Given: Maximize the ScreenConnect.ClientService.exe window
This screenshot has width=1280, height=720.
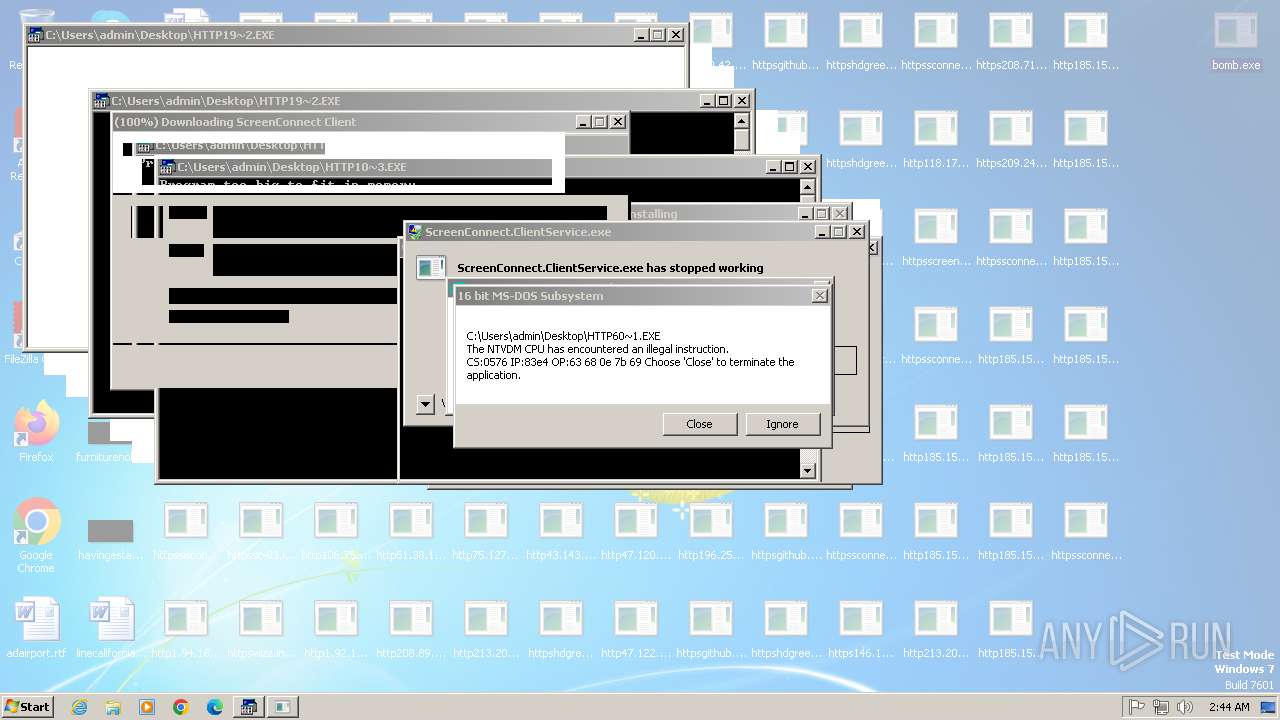Looking at the screenshot, I should [x=838, y=232].
